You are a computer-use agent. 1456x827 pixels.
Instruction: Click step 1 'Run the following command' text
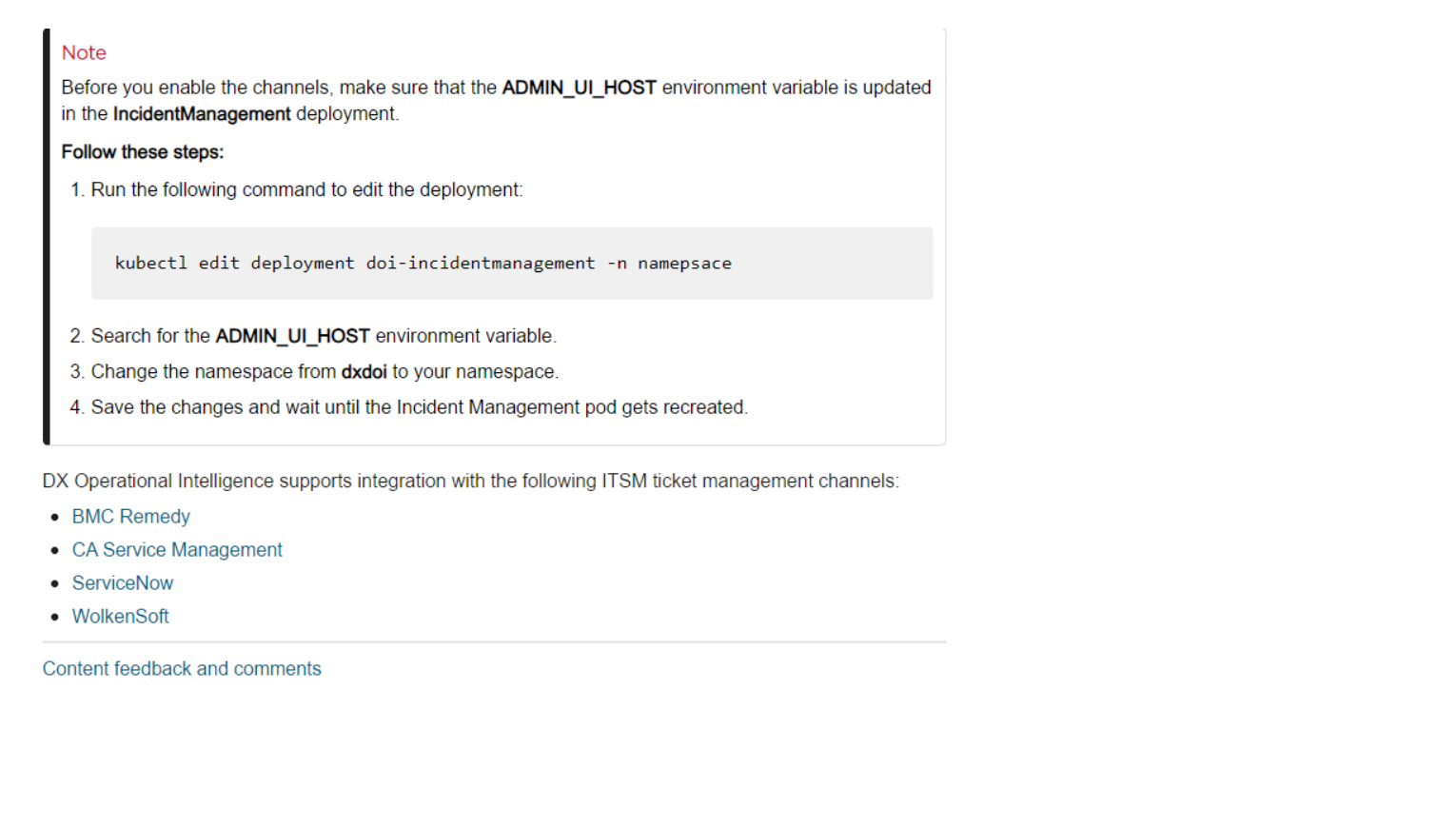click(306, 190)
